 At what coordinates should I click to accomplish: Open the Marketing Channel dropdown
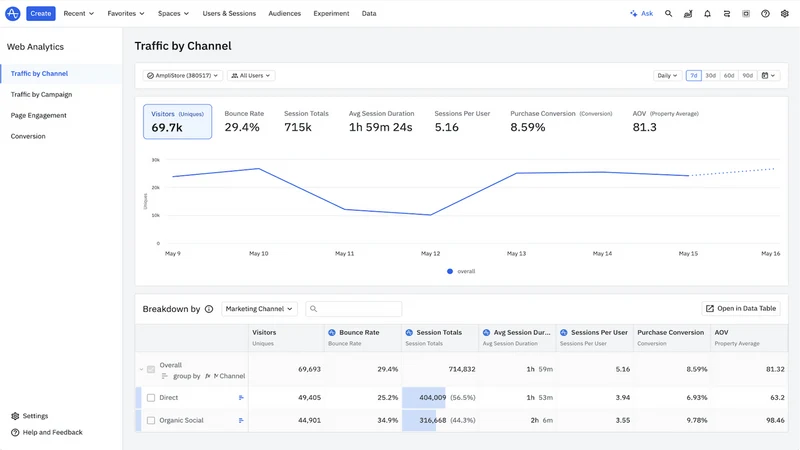(x=259, y=309)
